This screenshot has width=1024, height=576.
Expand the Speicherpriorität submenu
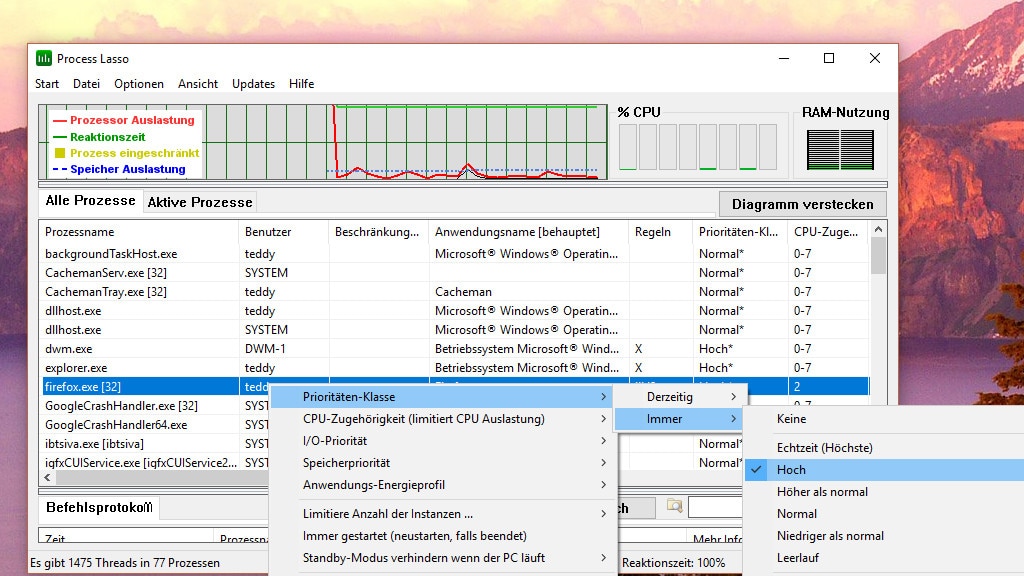[443, 462]
